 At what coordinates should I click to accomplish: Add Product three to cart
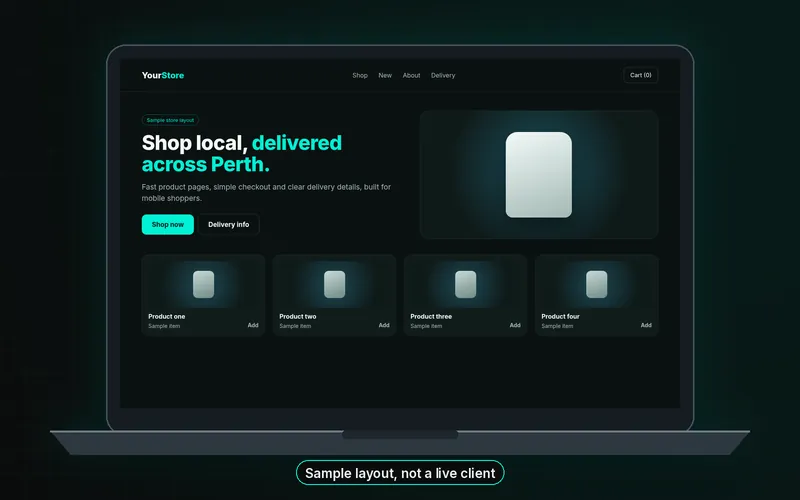515,325
